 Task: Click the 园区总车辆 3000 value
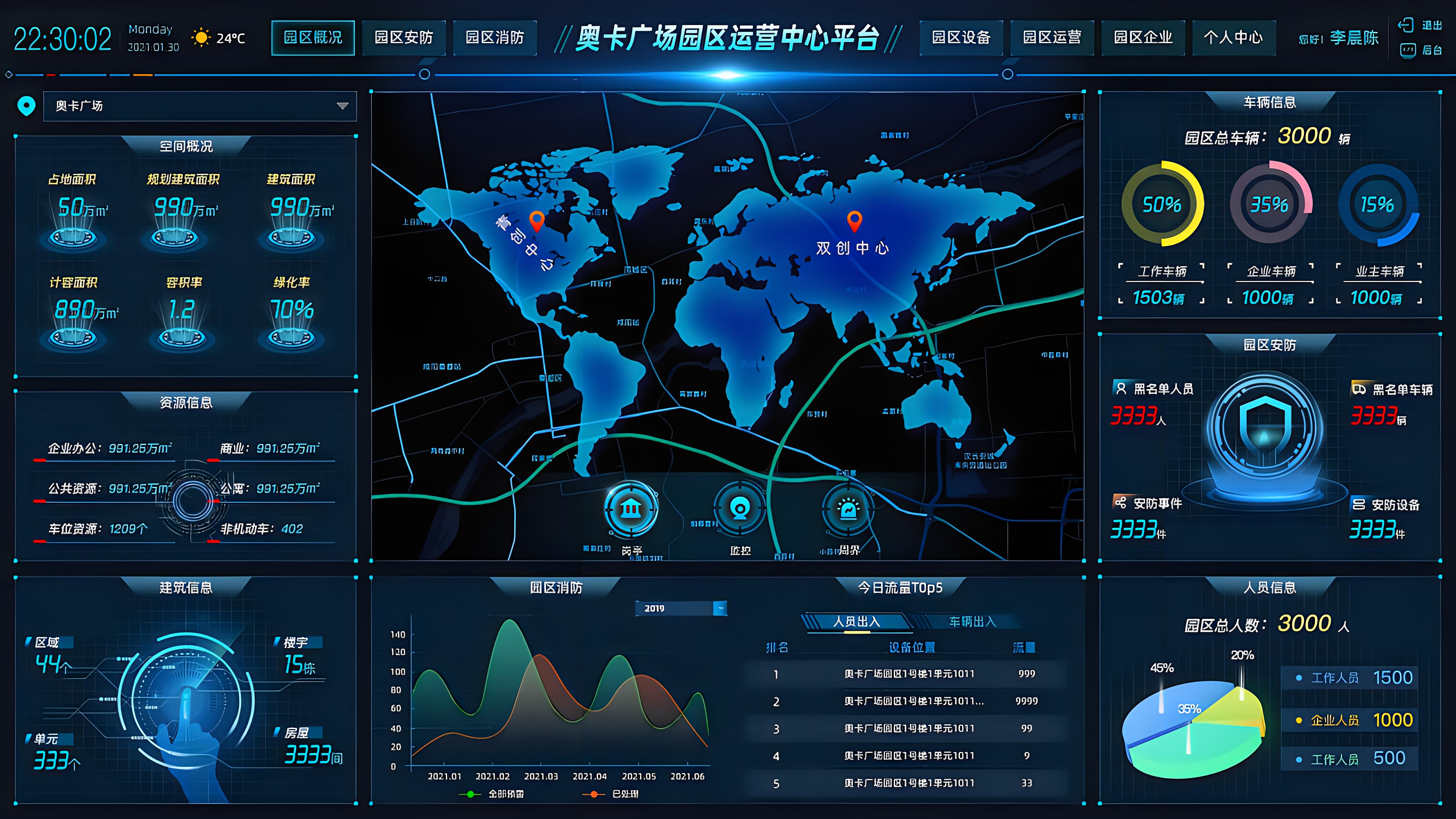pyautogui.click(x=1304, y=136)
